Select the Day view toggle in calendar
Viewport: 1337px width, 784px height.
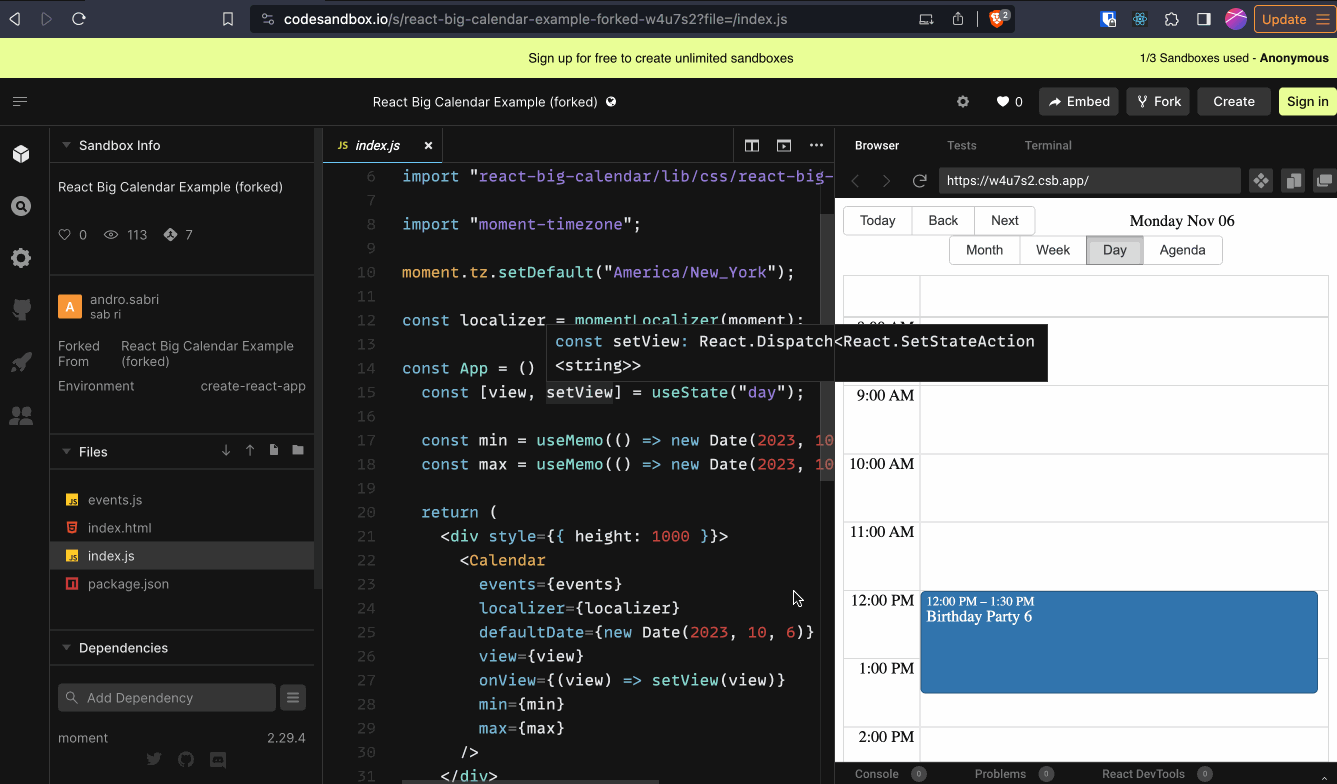coord(1114,250)
